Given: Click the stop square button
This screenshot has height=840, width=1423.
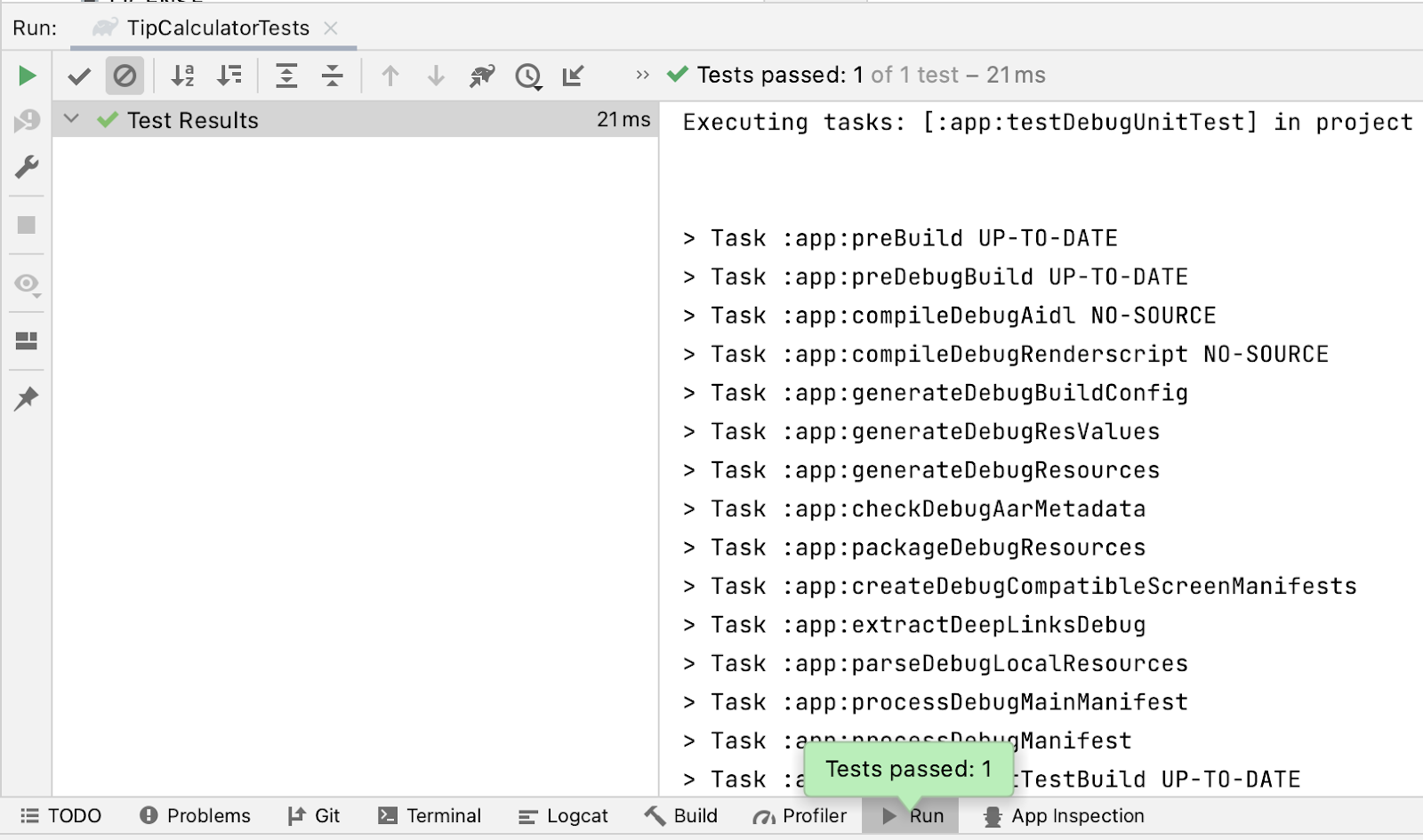Looking at the screenshot, I should tap(27, 225).
